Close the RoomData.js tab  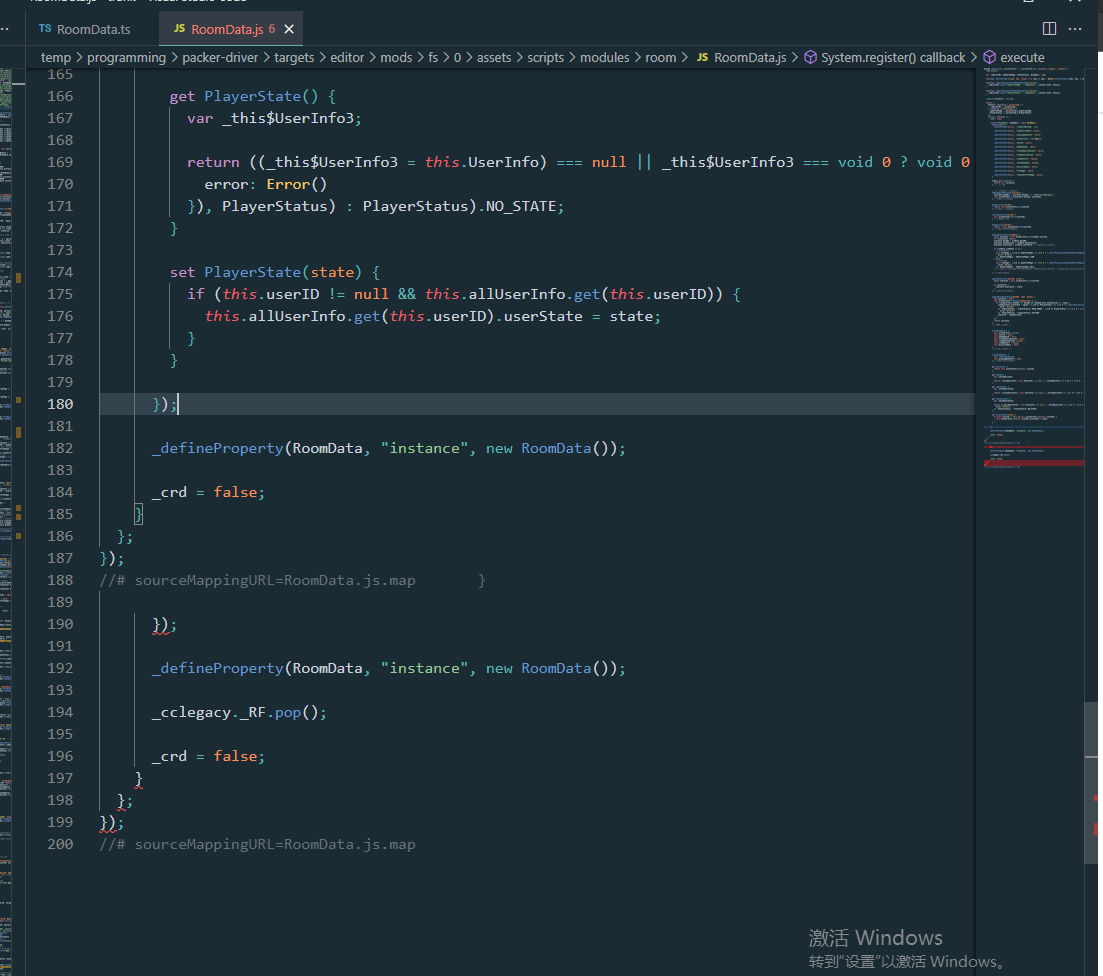[288, 29]
